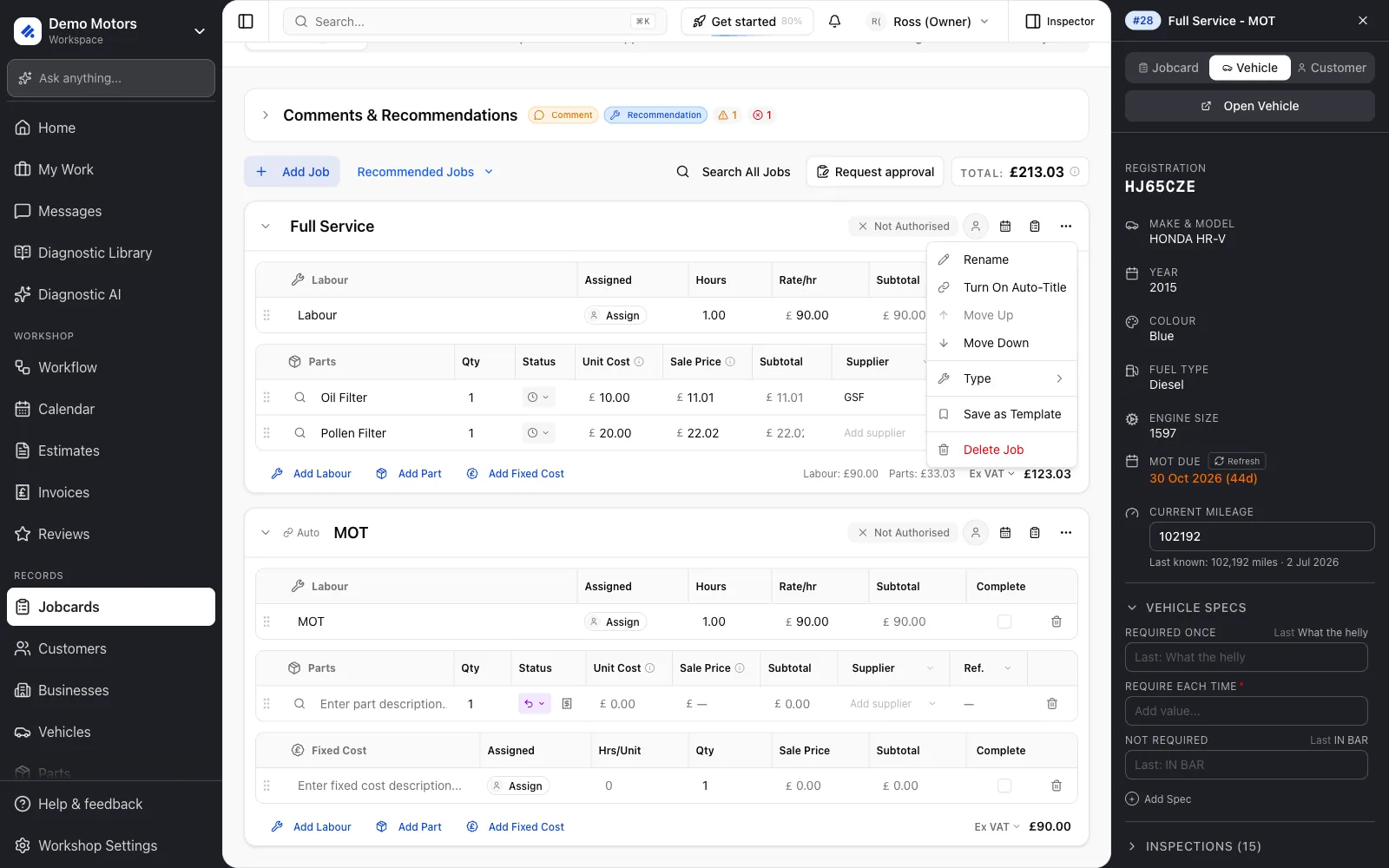Tick MOT labour Complete checkbox
The image size is (1389, 868).
click(1004, 621)
